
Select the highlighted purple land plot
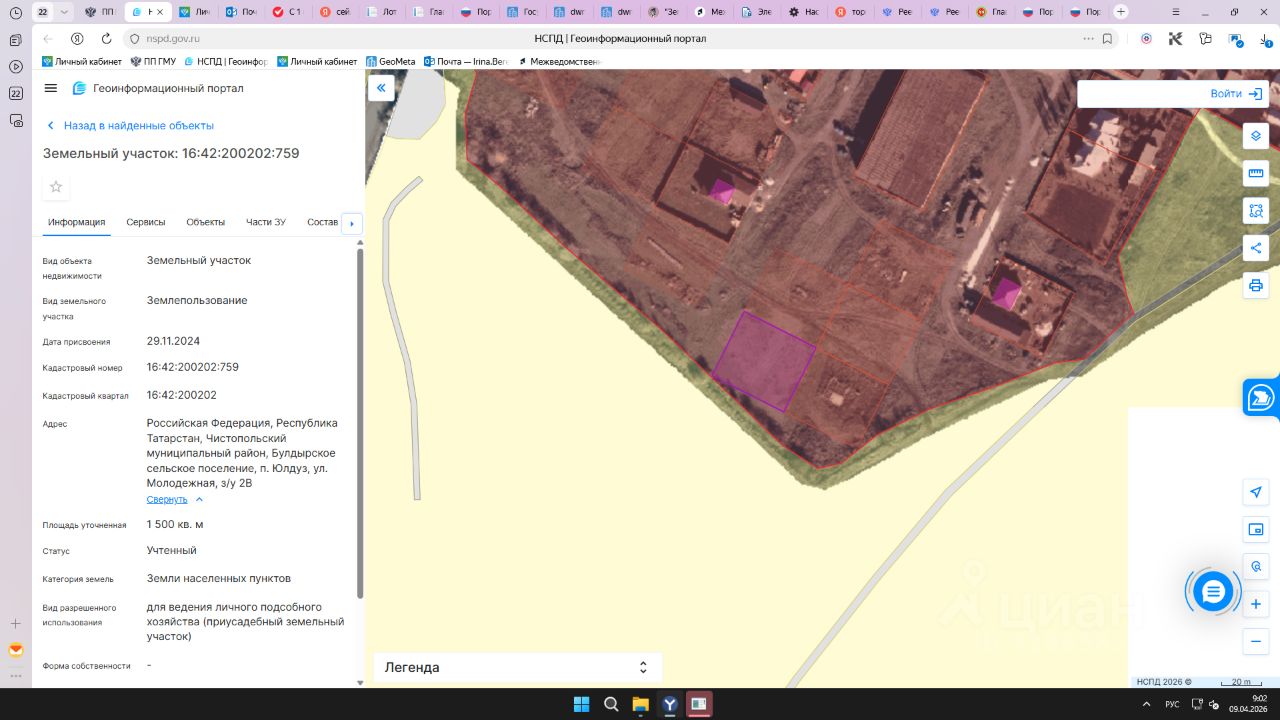point(764,361)
